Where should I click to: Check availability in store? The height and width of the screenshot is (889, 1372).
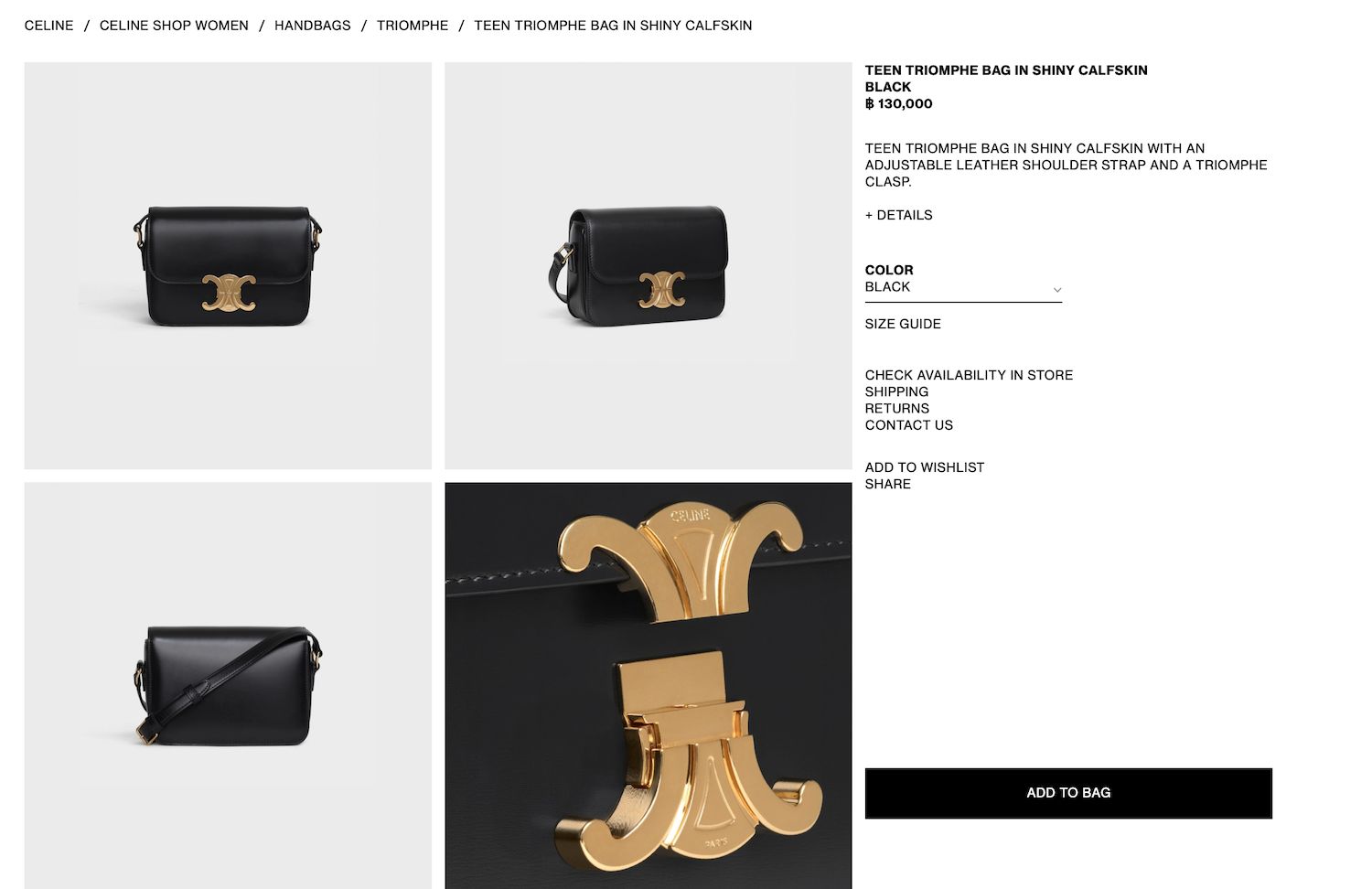[x=969, y=375]
